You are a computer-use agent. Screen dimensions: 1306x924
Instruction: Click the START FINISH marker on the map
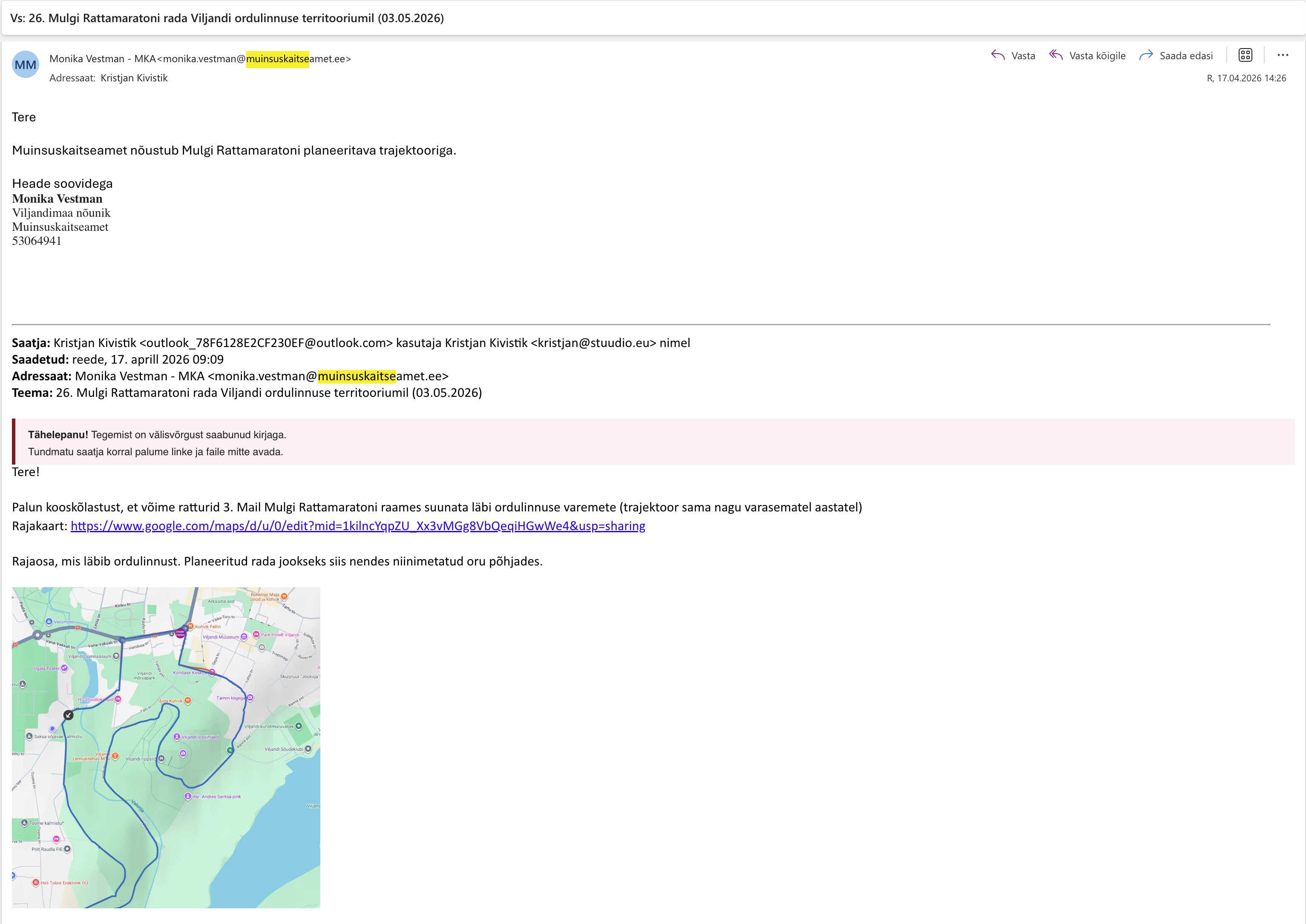(180, 633)
